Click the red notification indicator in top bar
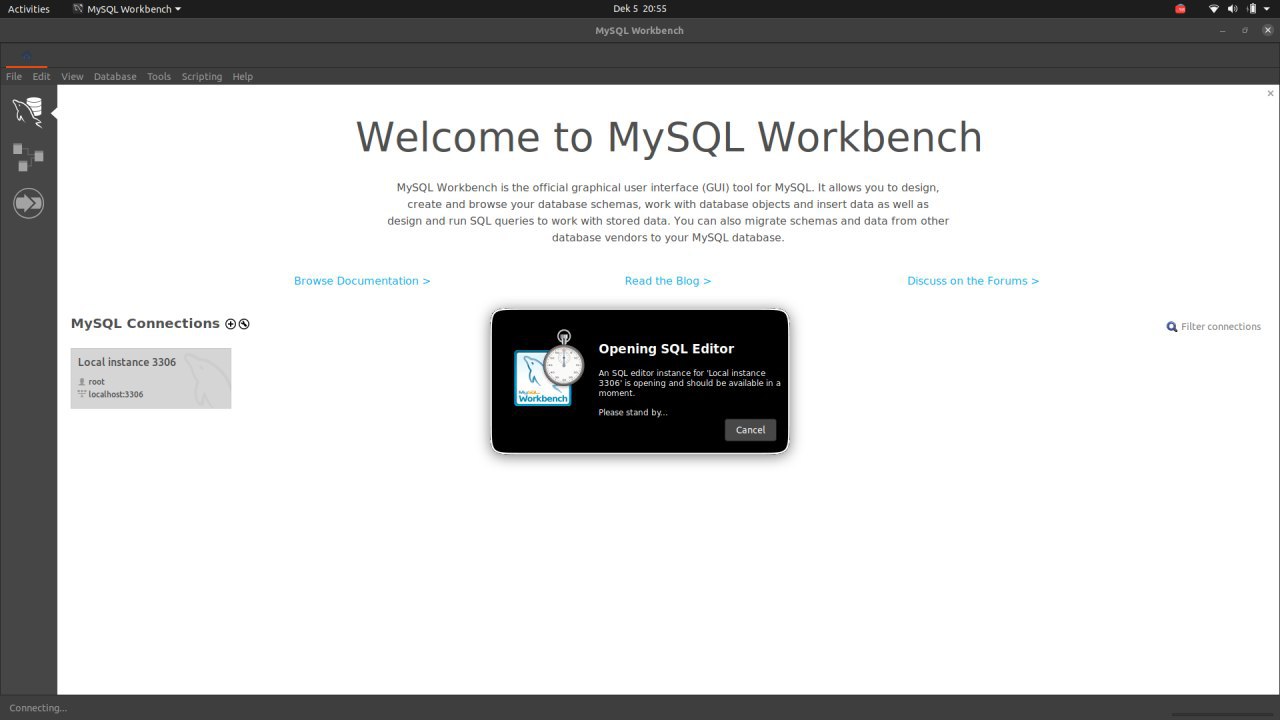Screen dimensions: 1280x720 point(1180,9)
